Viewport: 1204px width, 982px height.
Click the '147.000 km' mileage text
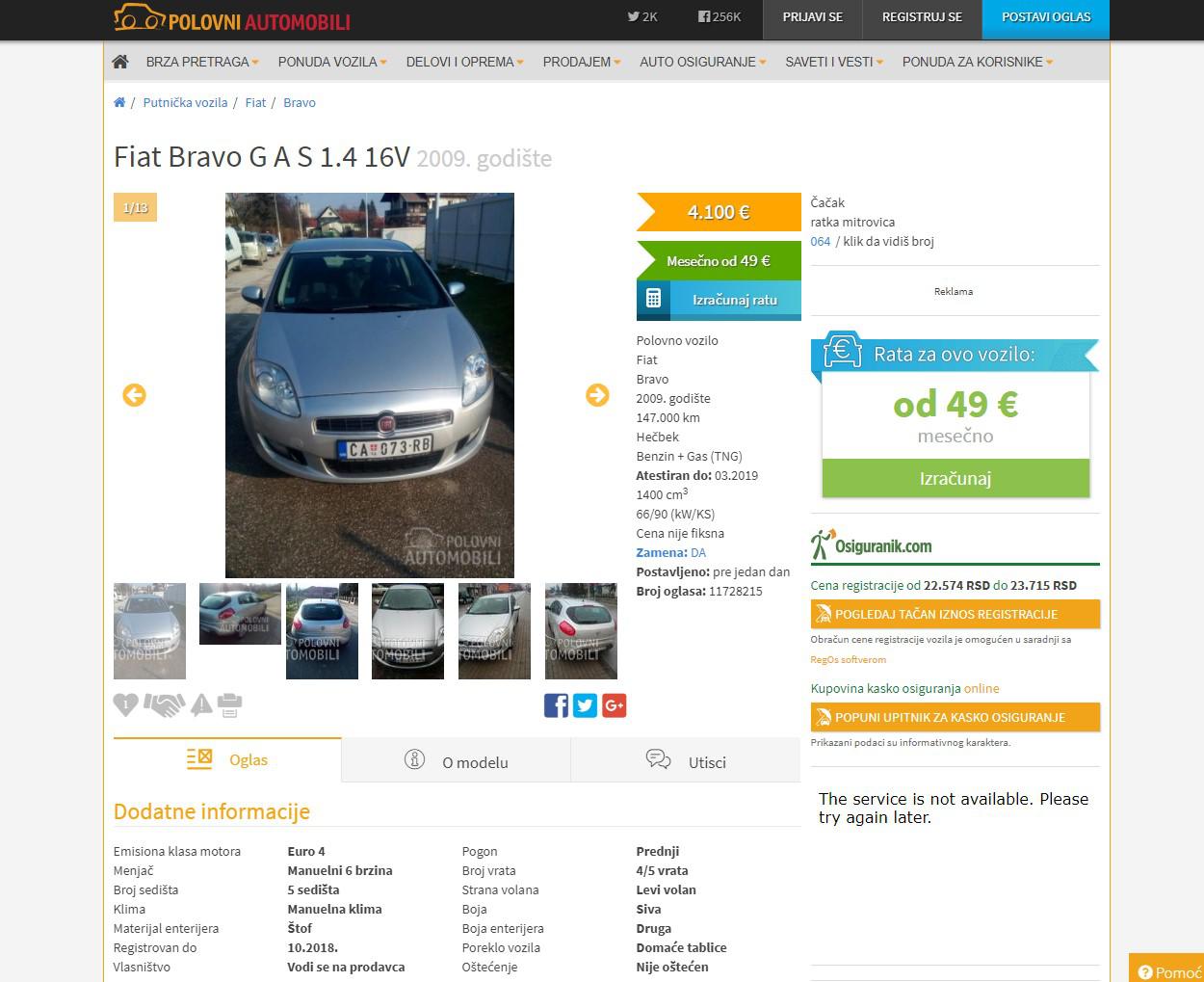pos(668,417)
